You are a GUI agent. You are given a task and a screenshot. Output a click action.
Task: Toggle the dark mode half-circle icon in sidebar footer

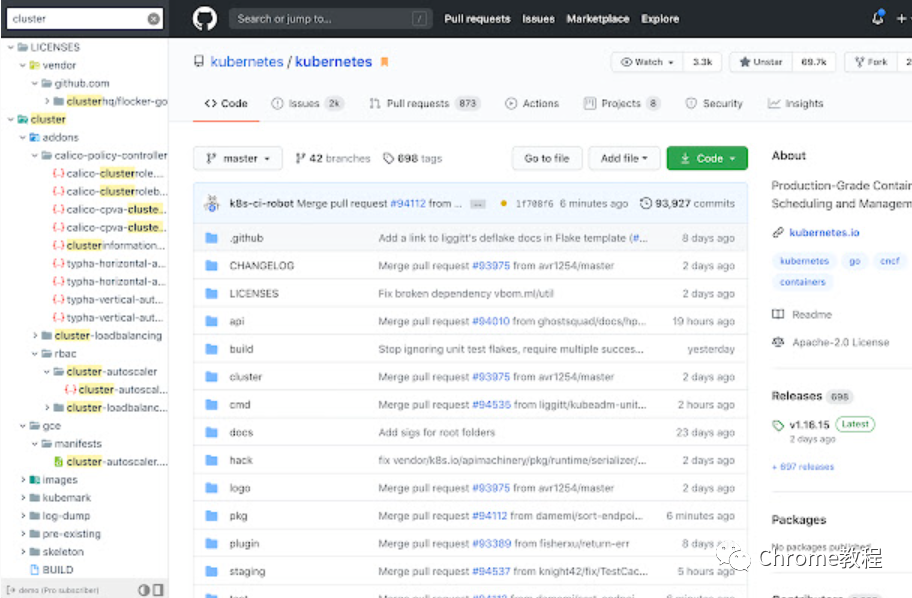click(x=144, y=589)
